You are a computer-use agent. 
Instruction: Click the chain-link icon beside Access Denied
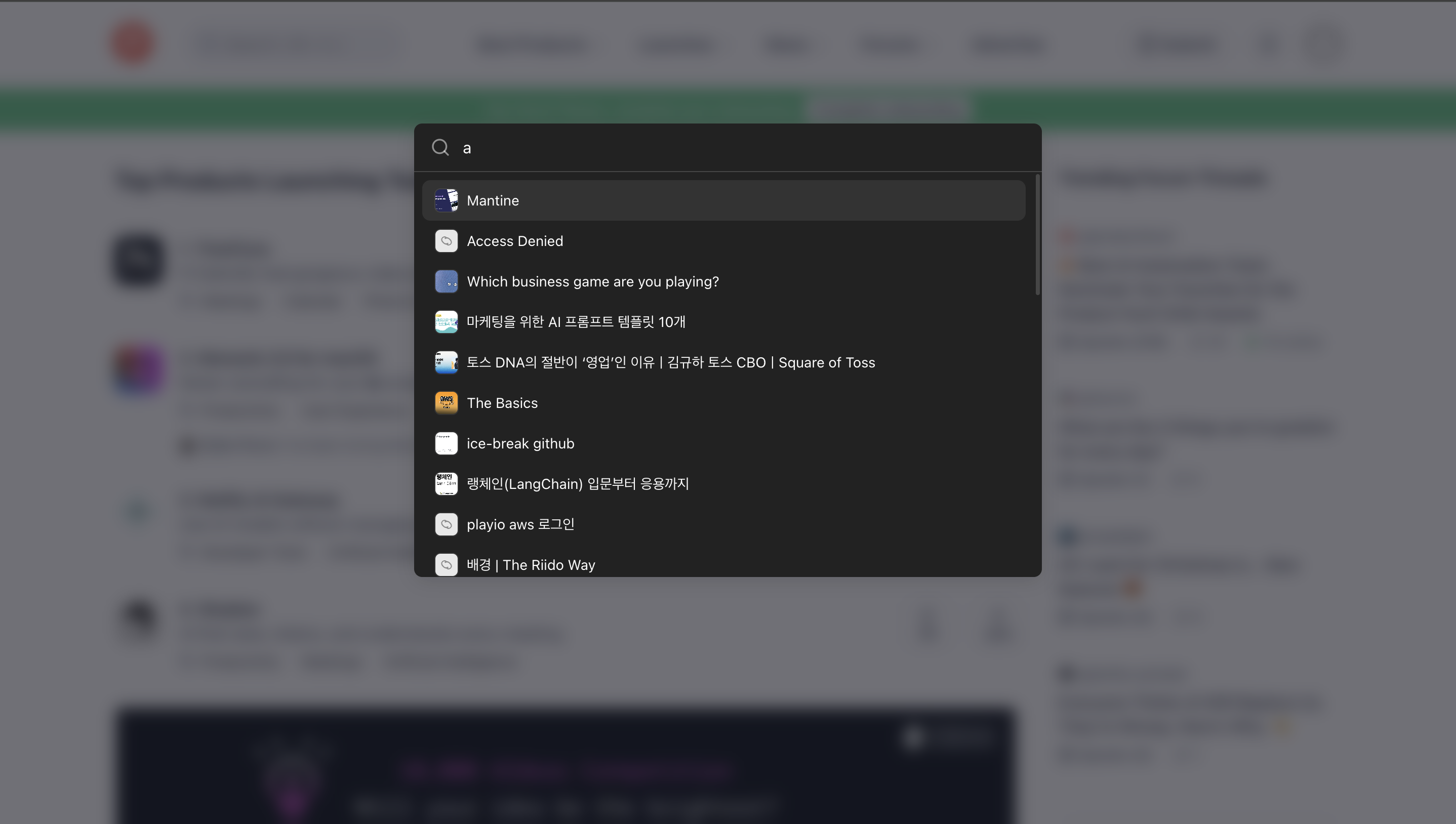pos(447,240)
